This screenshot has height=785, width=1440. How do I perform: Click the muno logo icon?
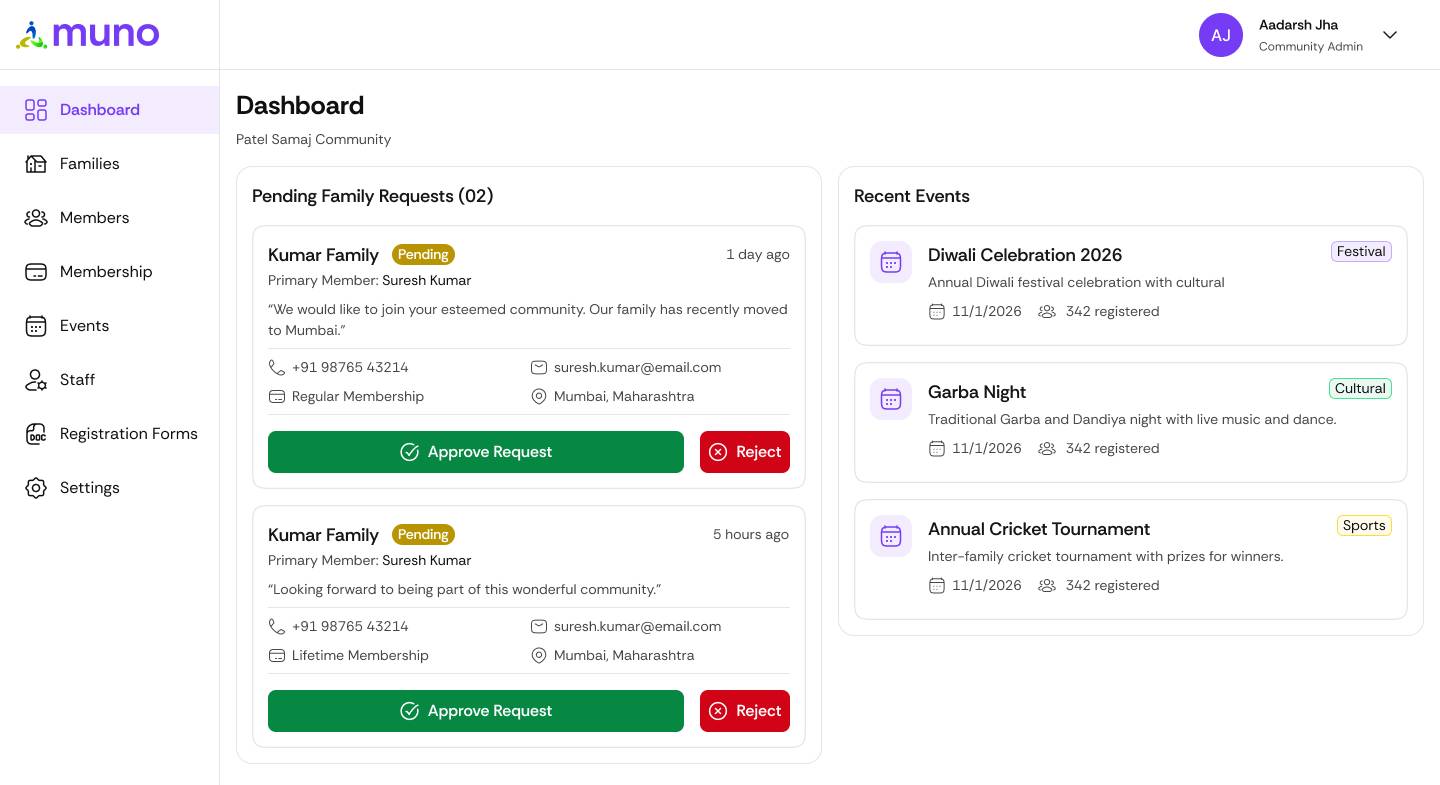click(x=32, y=35)
